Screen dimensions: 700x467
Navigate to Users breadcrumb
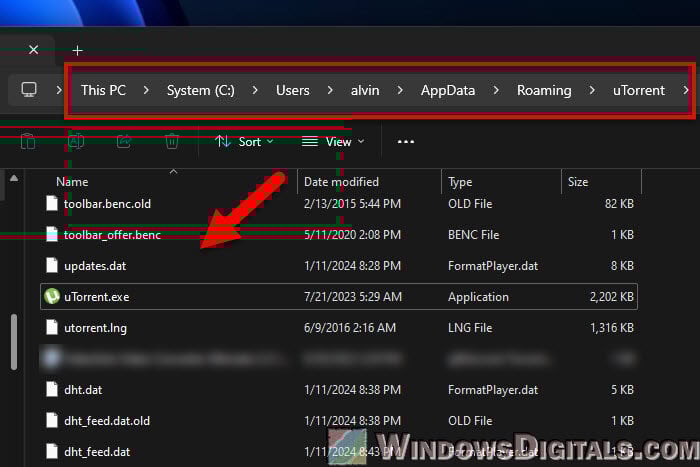point(292,90)
